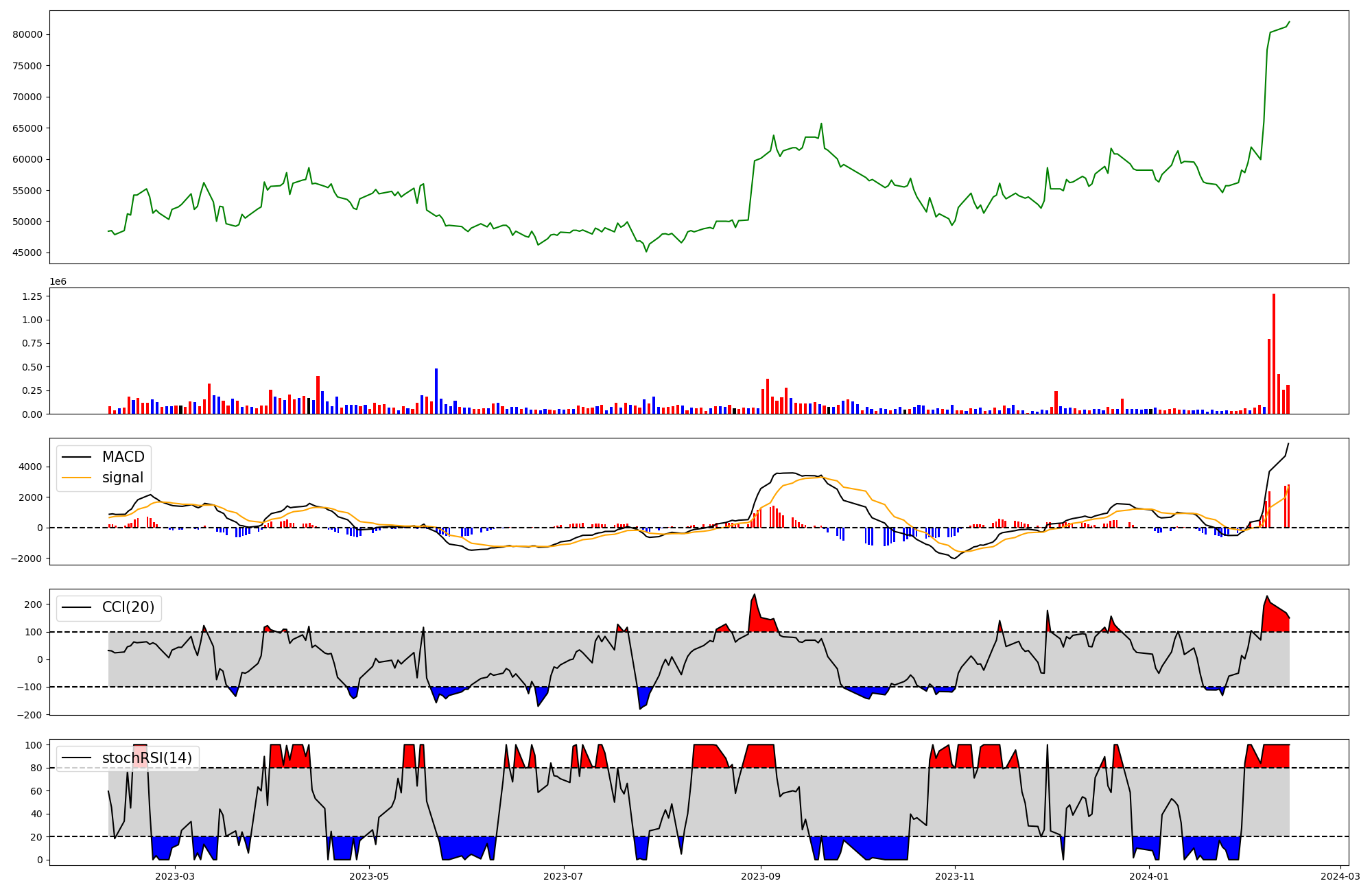Click the black MACD legend line sample
1372x892 pixels.
coord(77,457)
